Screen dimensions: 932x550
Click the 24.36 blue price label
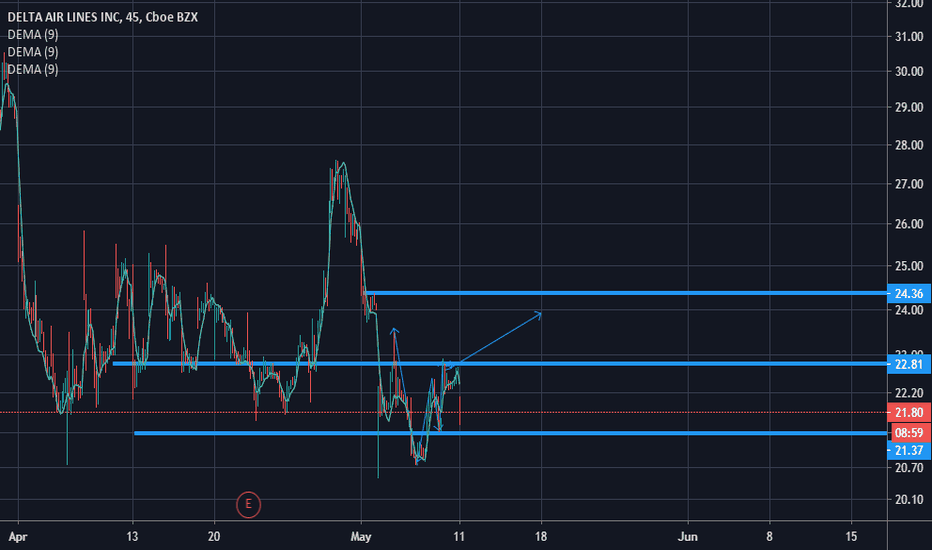[909, 293]
